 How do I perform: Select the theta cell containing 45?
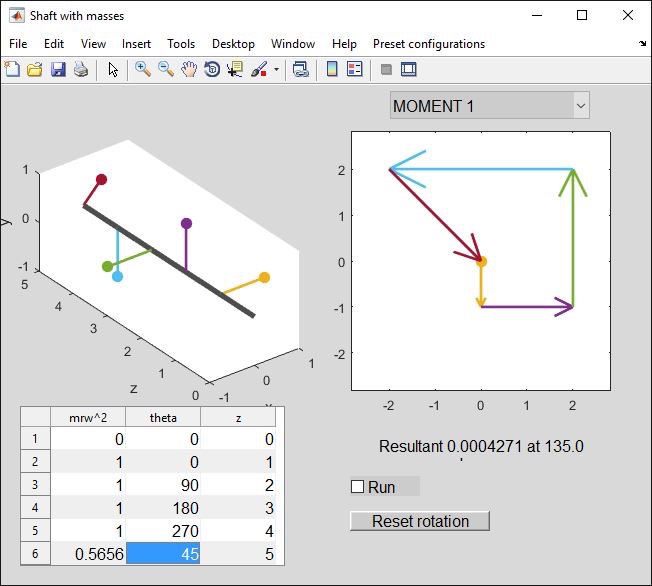click(x=162, y=553)
